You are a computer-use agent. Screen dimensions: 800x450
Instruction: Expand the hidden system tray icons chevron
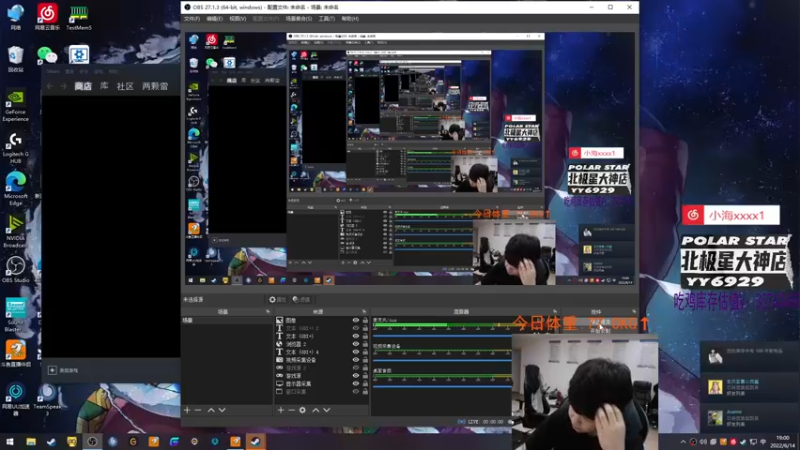[x=683, y=442]
